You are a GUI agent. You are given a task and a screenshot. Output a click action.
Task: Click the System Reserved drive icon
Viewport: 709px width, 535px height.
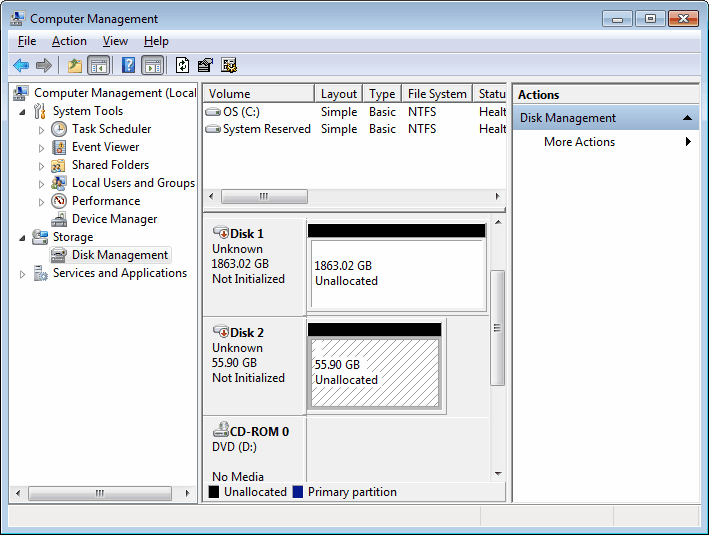pyautogui.click(x=213, y=129)
